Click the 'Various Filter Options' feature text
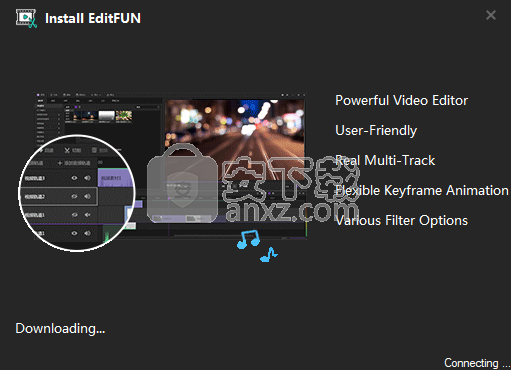Image resolution: width=511 pixels, height=370 pixels. coord(401,220)
